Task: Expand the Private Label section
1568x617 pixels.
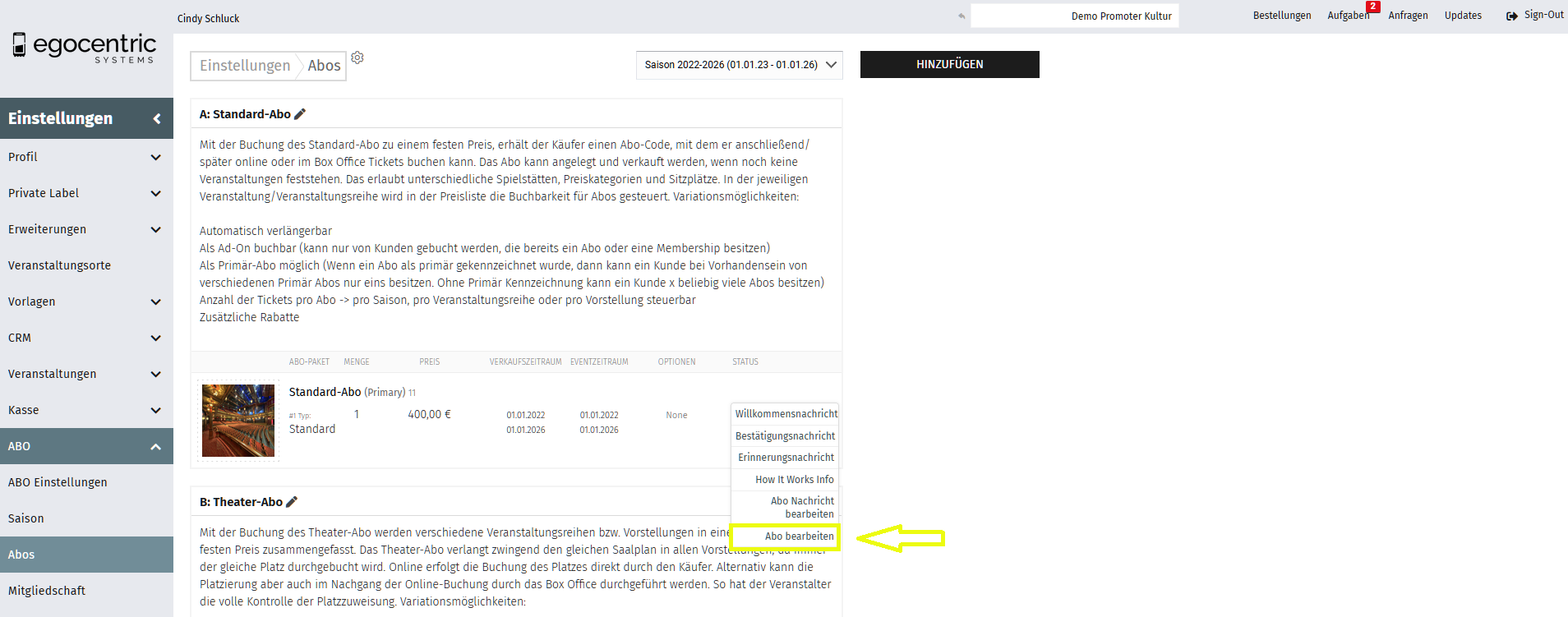Action: tap(155, 193)
